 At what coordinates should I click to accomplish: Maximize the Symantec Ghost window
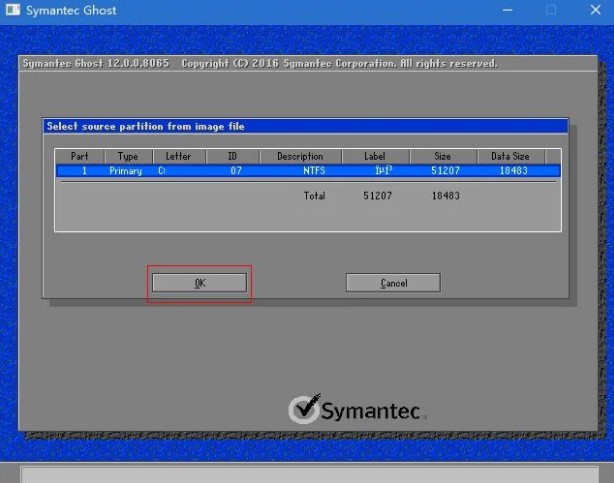[551, 10]
